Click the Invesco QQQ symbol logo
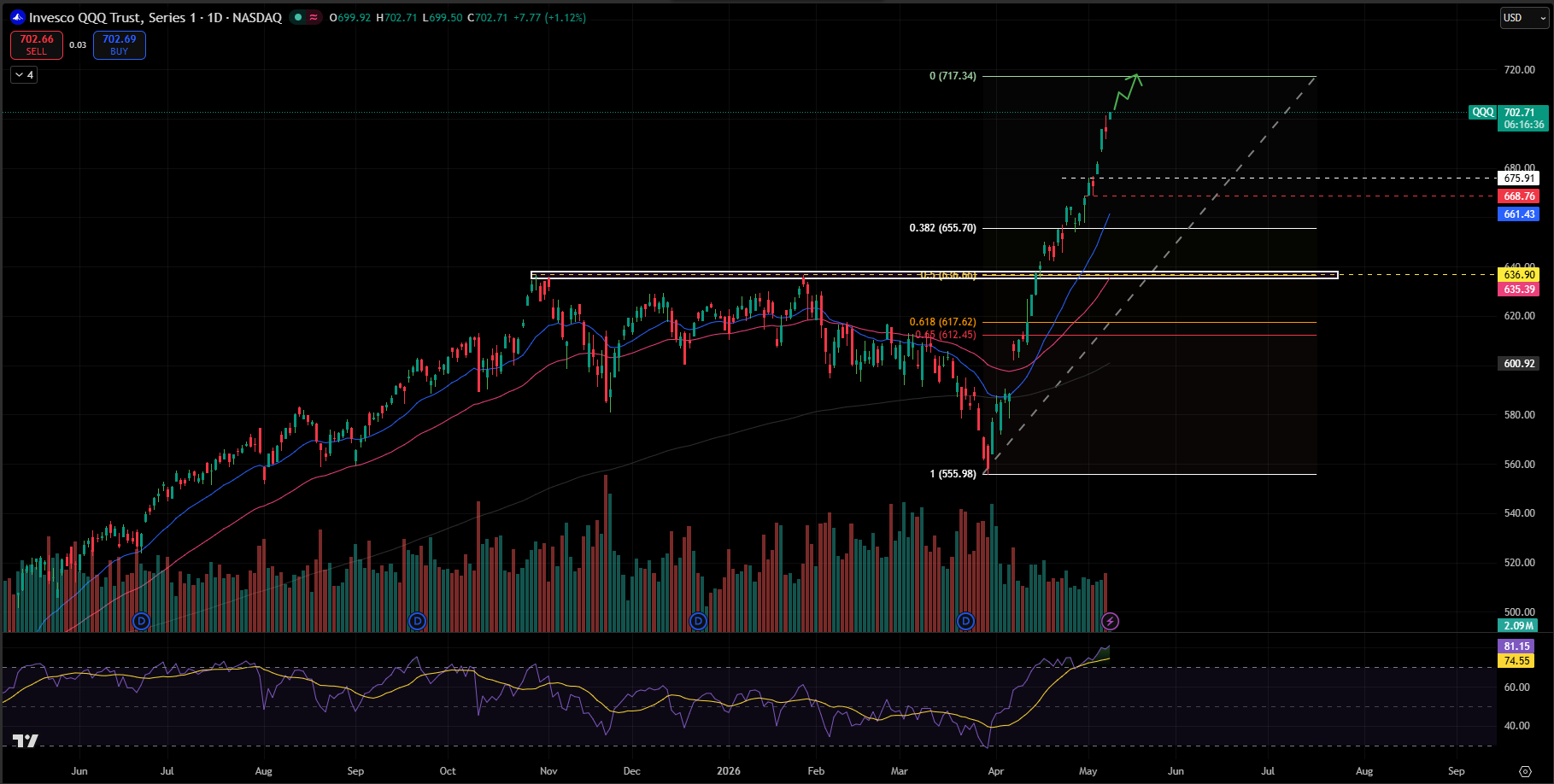Viewport: 1554px width, 784px height. 17,17
